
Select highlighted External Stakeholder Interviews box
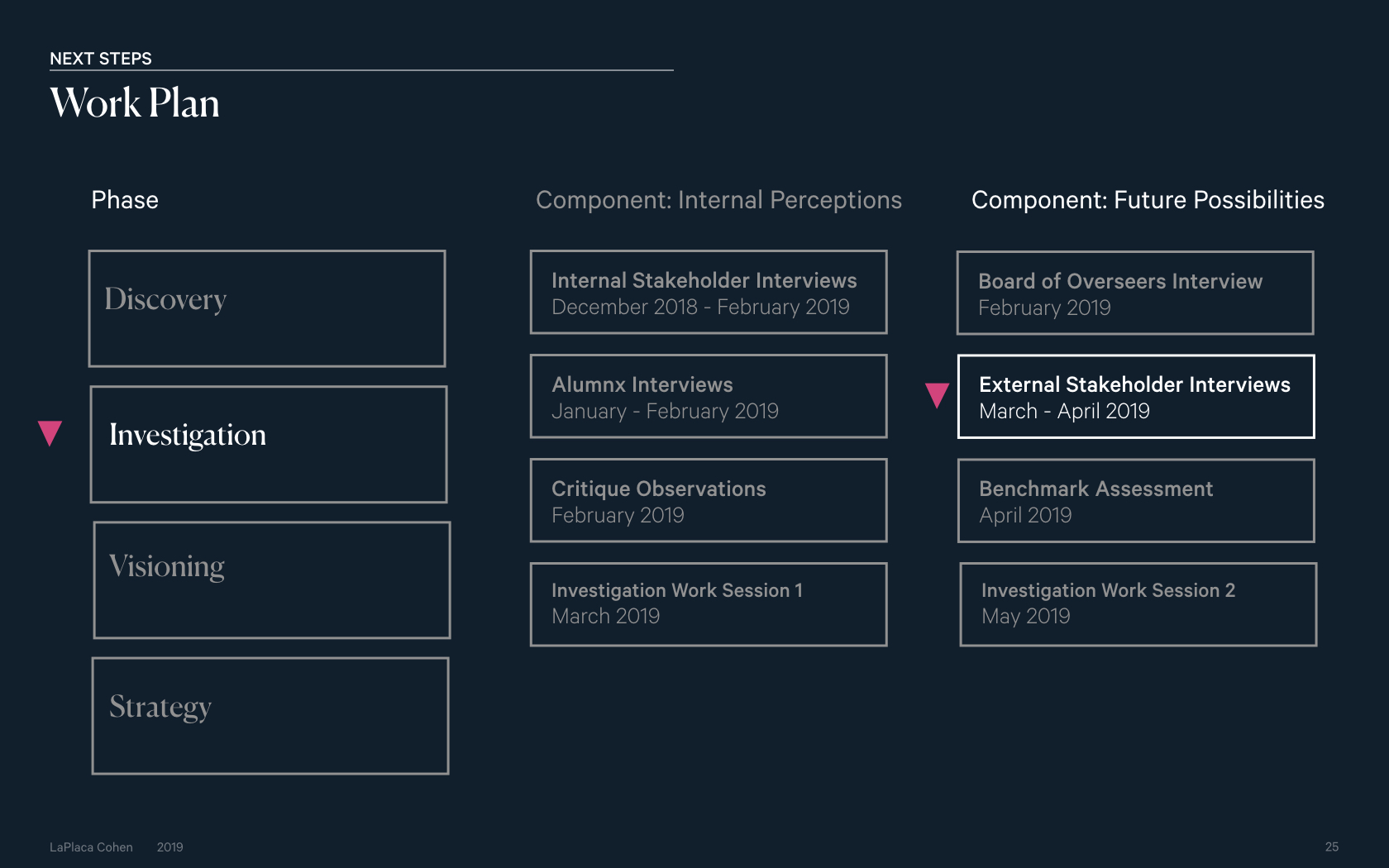[1136, 396]
